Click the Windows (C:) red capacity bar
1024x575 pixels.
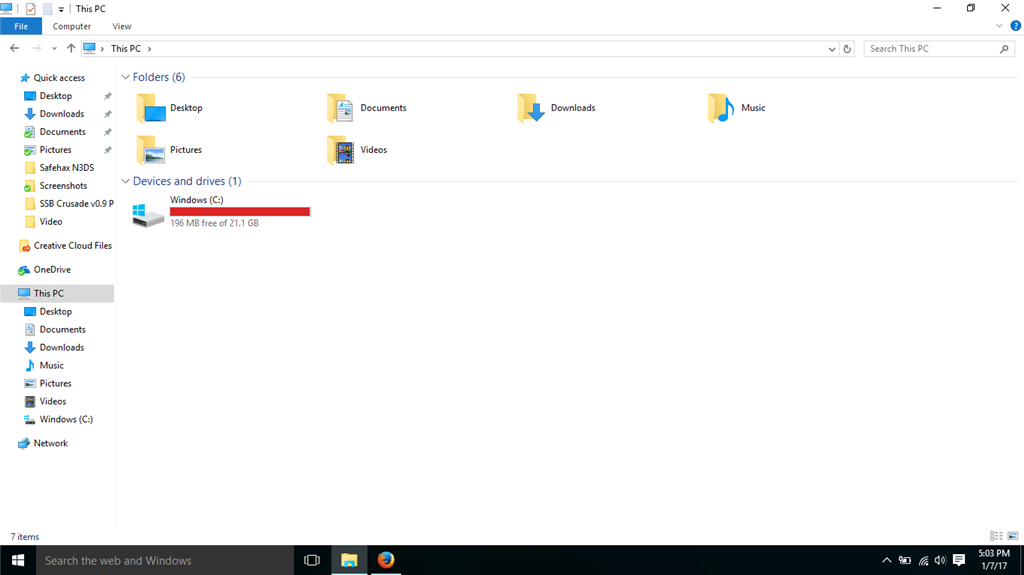point(240,212)
